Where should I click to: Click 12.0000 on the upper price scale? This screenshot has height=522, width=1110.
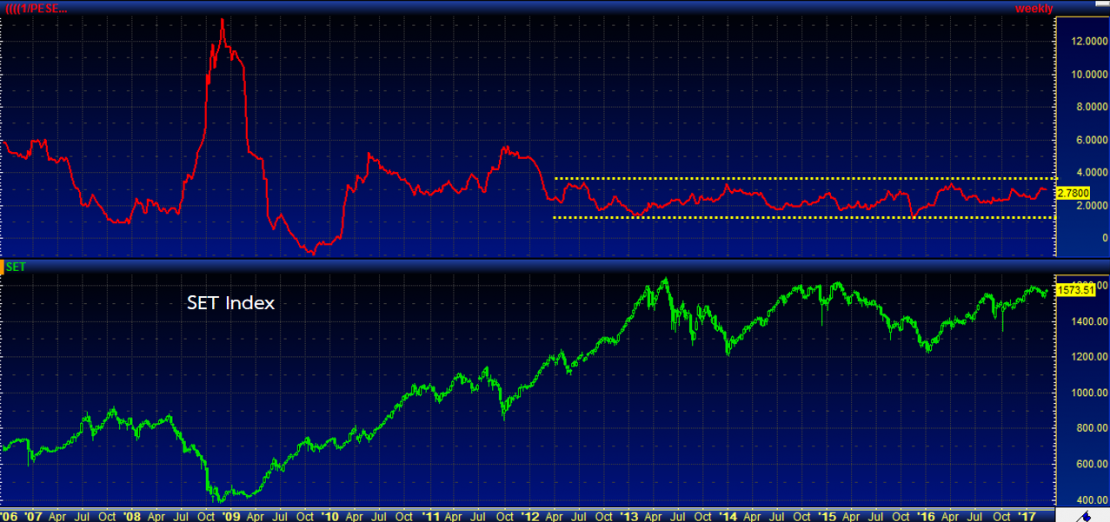pyautogui.click(x=1087, y=41)
